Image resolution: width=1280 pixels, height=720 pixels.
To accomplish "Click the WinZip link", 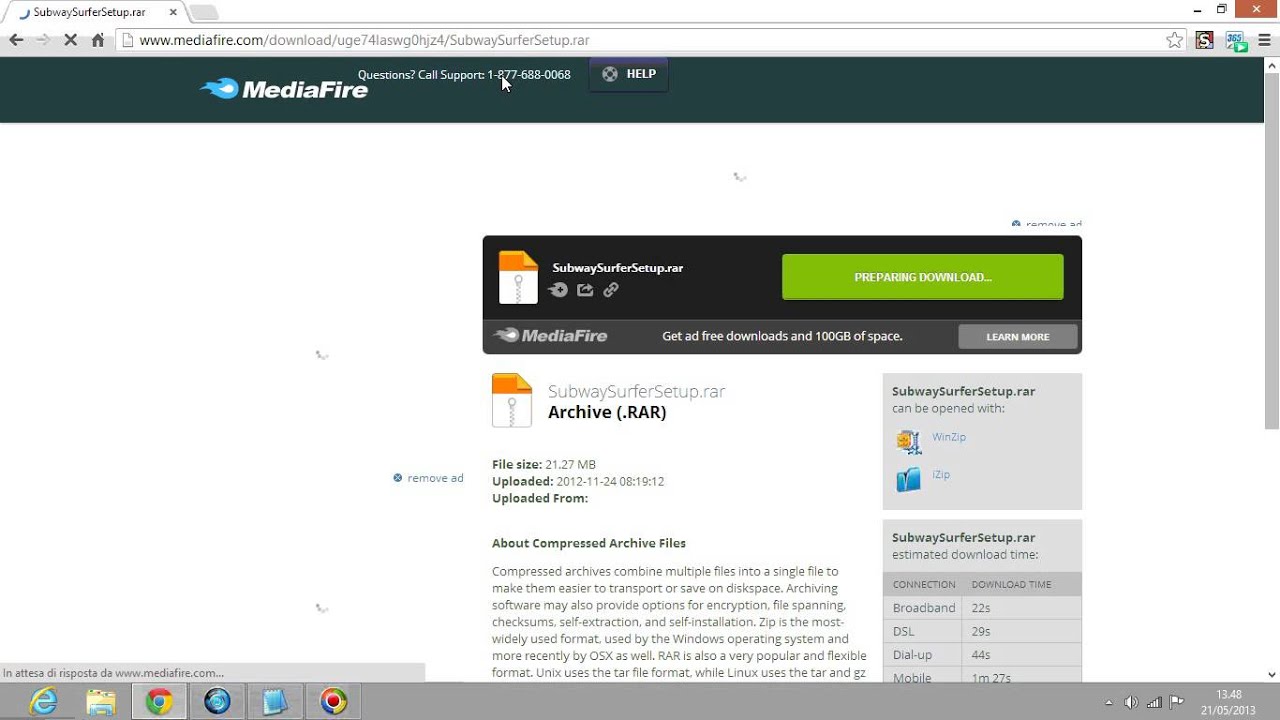I will click(949, 437).
